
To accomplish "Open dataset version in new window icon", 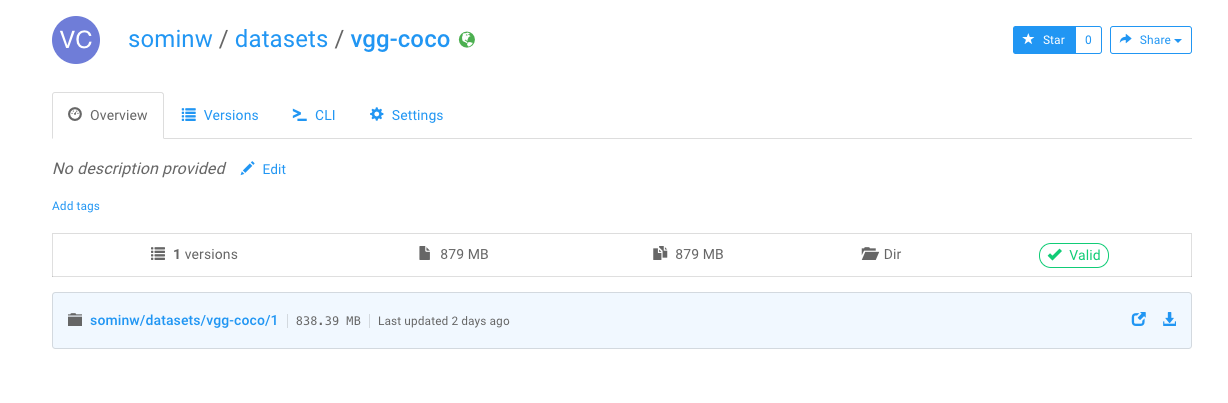I will pyautogui.click(x=1138, y=320).
